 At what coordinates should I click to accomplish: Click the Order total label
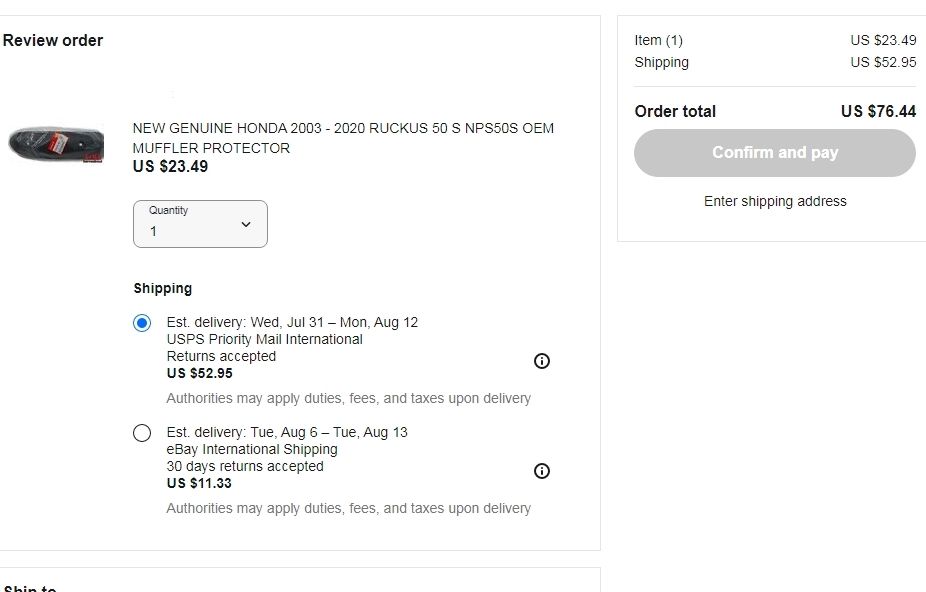point(675,111)
